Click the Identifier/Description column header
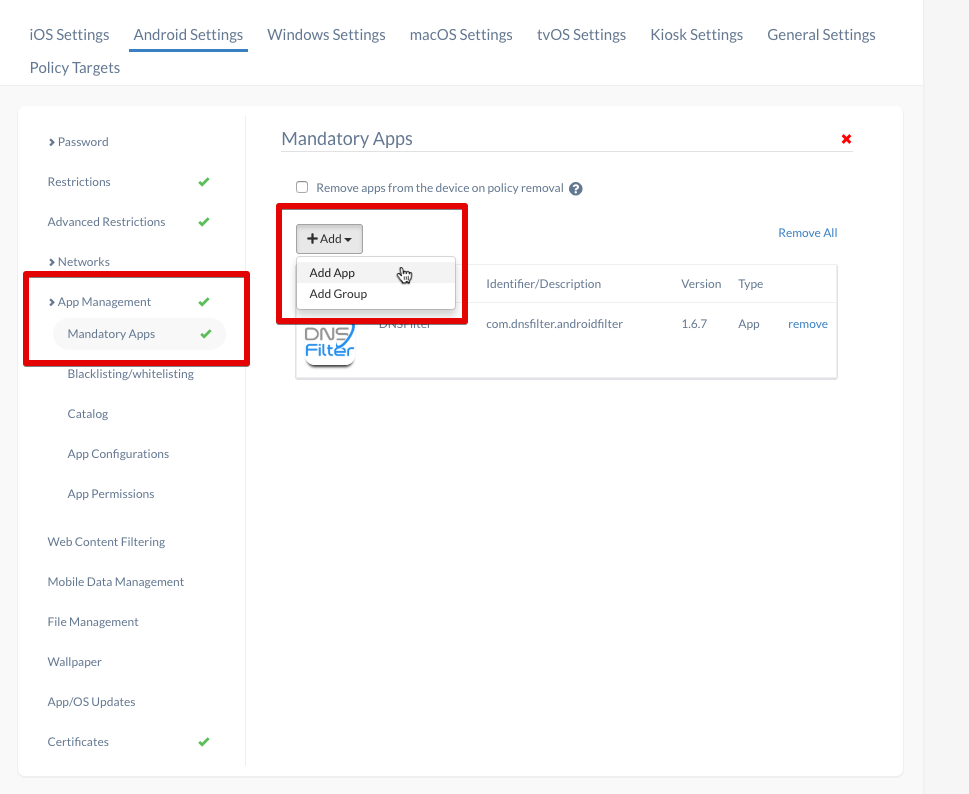The image size is (969, 794). pos(543,284)
